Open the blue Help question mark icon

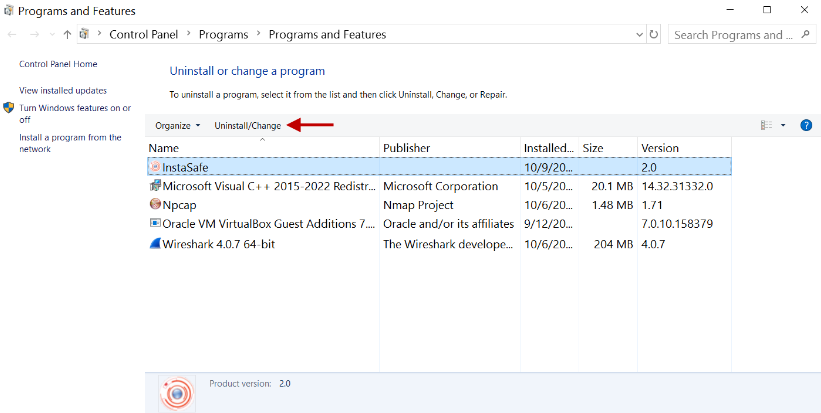point(806,125)
